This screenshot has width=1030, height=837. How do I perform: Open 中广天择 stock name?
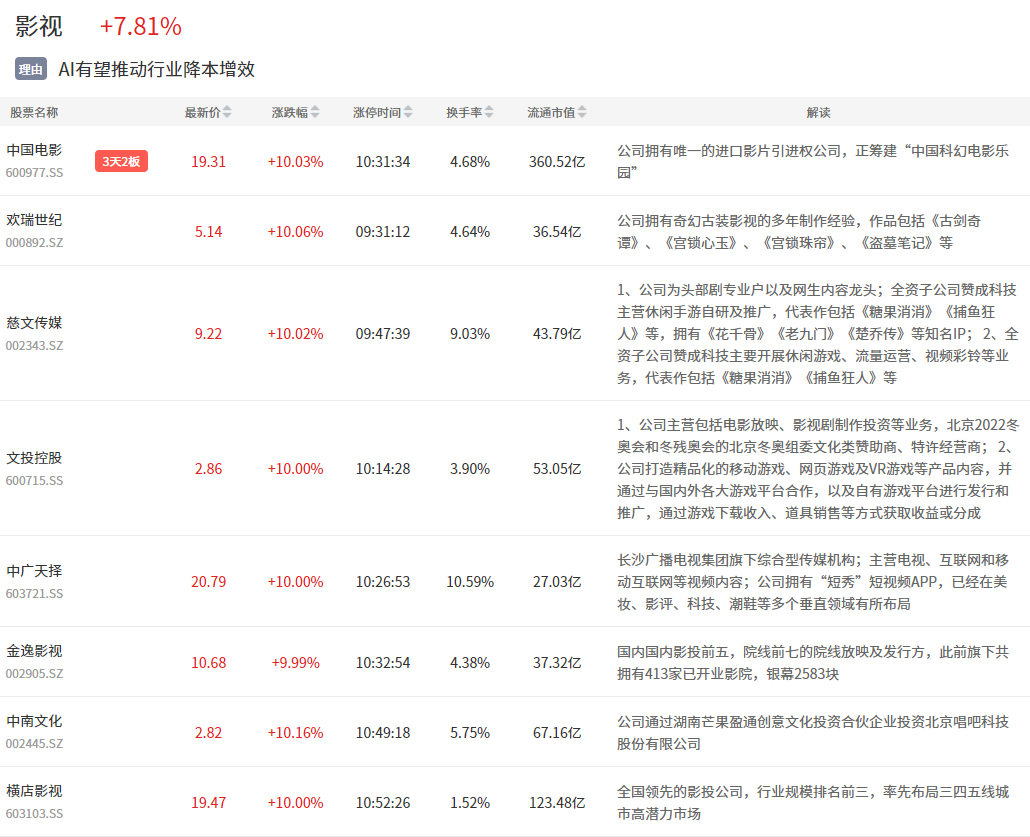34,571
